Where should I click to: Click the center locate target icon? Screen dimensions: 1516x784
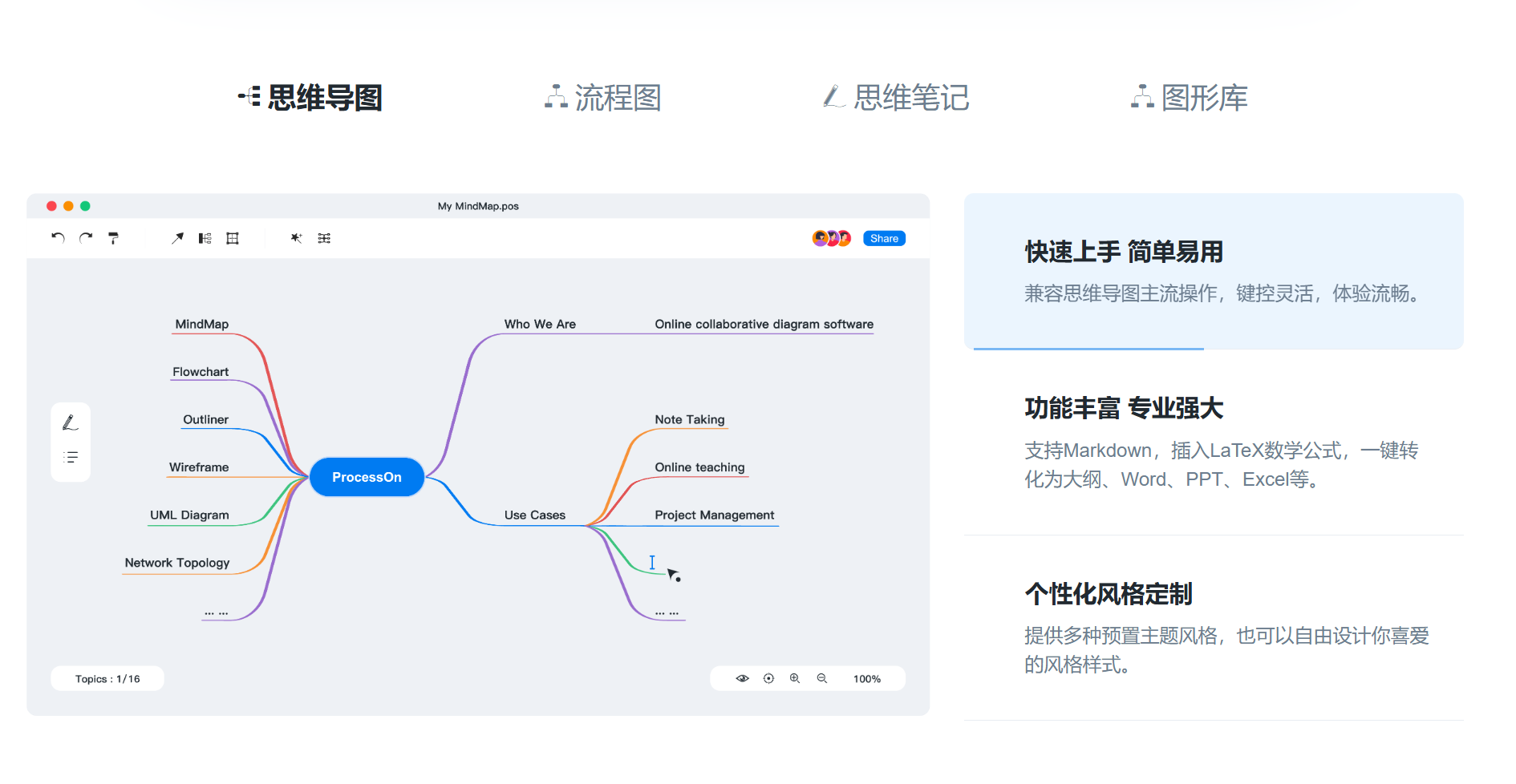pyautogui.click(x=768, y=679)
